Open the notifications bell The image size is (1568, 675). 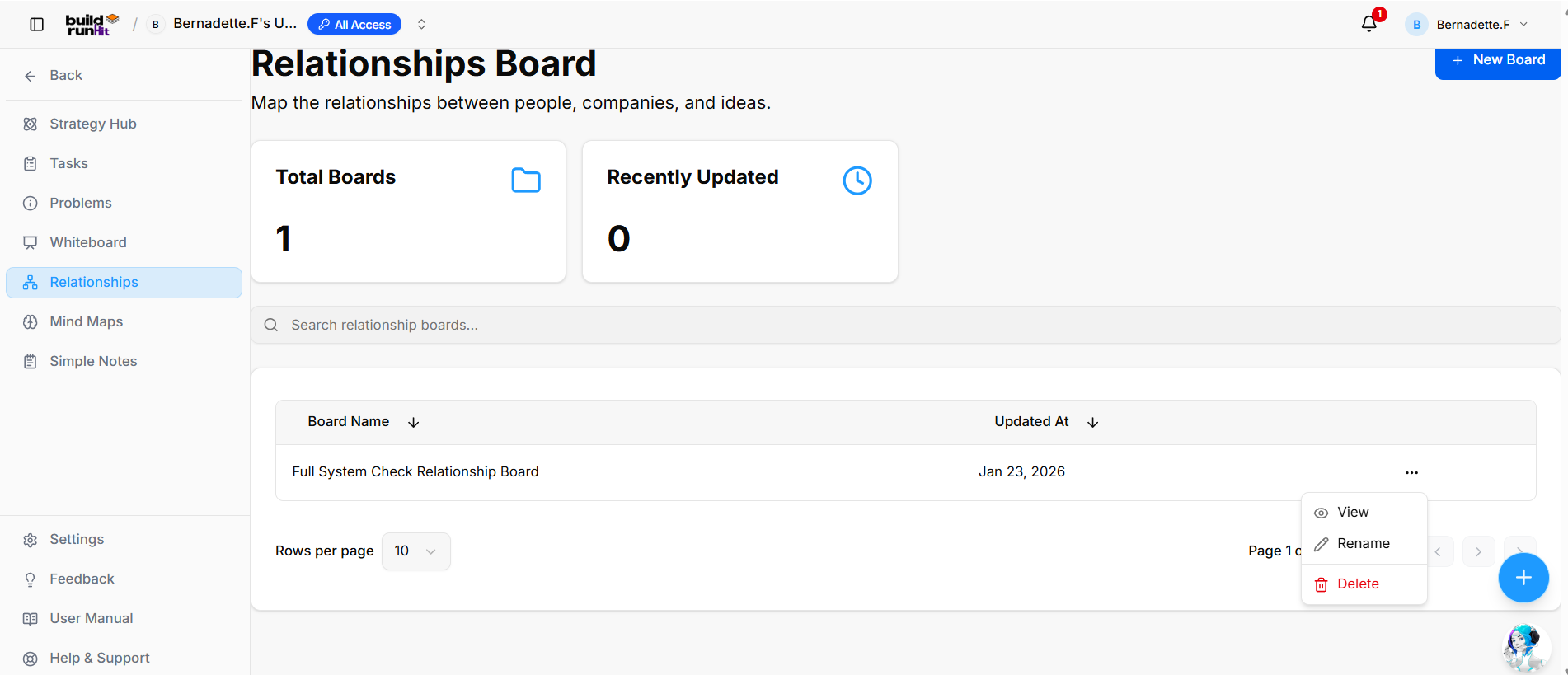1369,24
